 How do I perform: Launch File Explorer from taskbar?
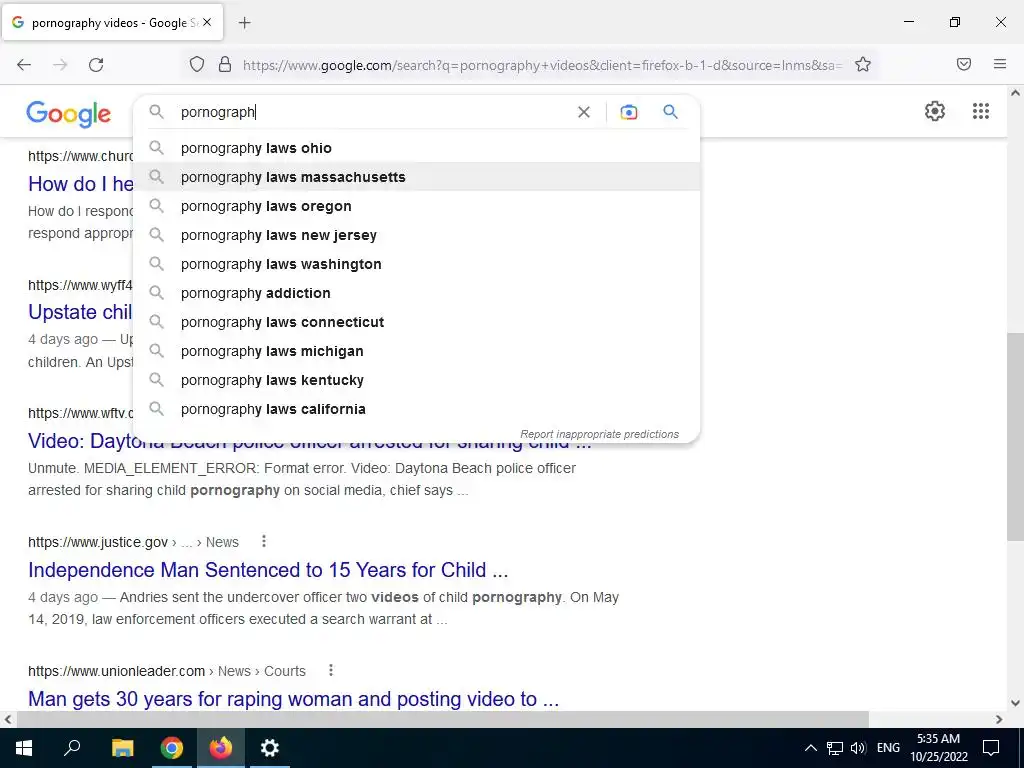[x=122, y=748]
